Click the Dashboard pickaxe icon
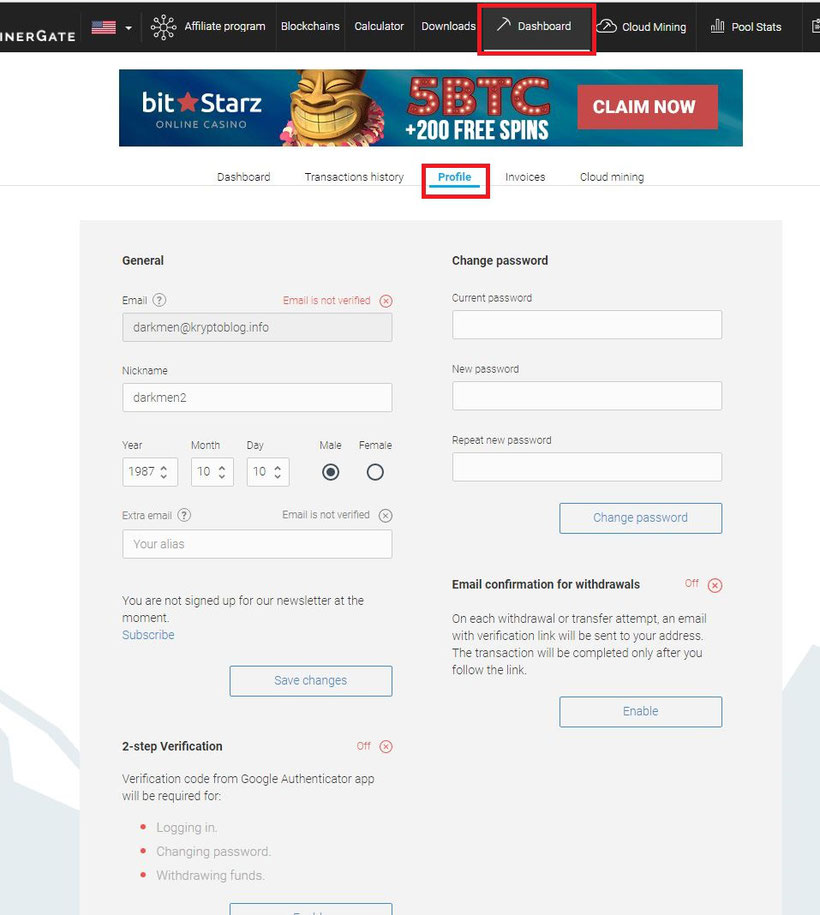The height and width of the screenshot is (915, 820). pos(503,25)
